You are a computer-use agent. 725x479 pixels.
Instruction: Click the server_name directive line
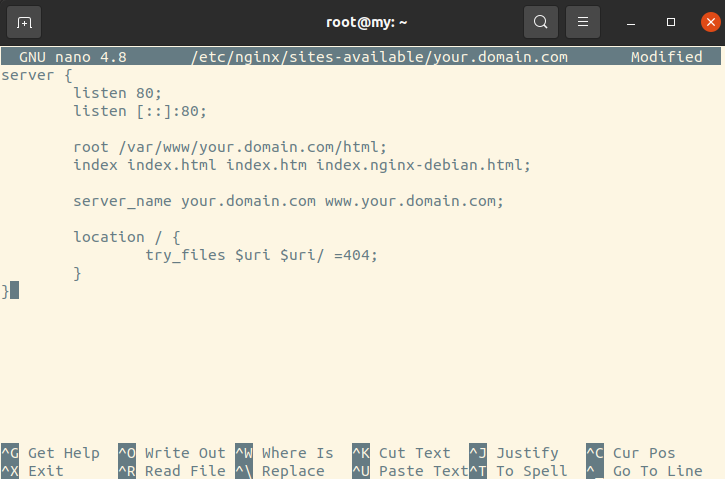289,201
